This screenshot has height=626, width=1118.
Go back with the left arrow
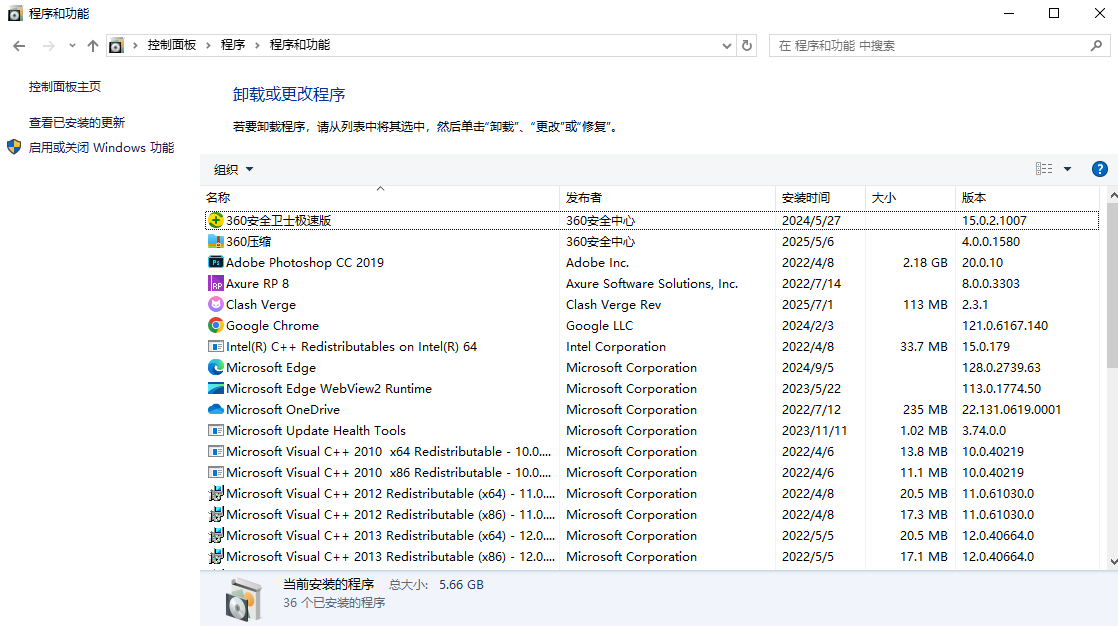[x=19, y=46]
